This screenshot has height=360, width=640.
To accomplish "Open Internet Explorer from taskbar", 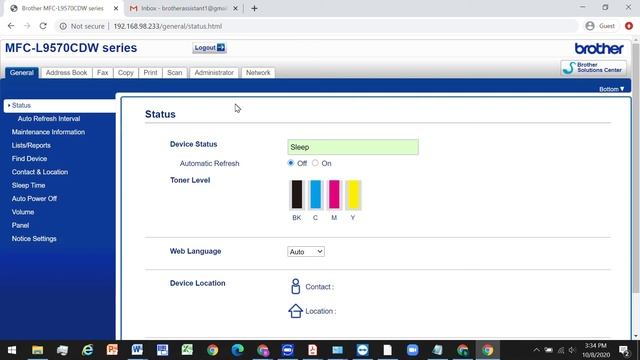I will coord(87,350).
